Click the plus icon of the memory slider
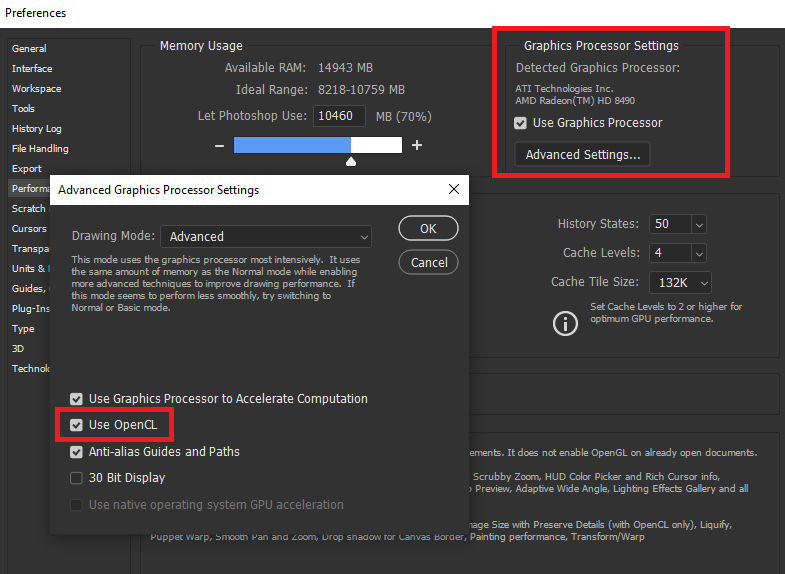The image size is (785, 574). tap(417, 145)
